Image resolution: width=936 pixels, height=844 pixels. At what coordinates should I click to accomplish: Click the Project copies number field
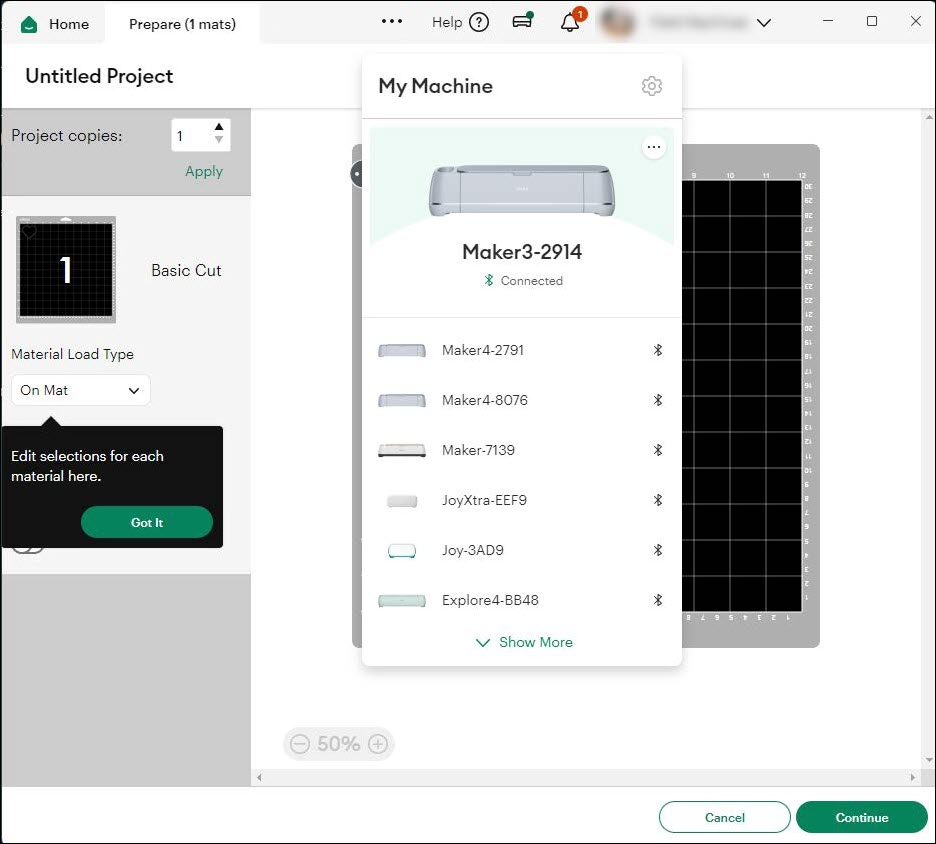pos(190,135)
